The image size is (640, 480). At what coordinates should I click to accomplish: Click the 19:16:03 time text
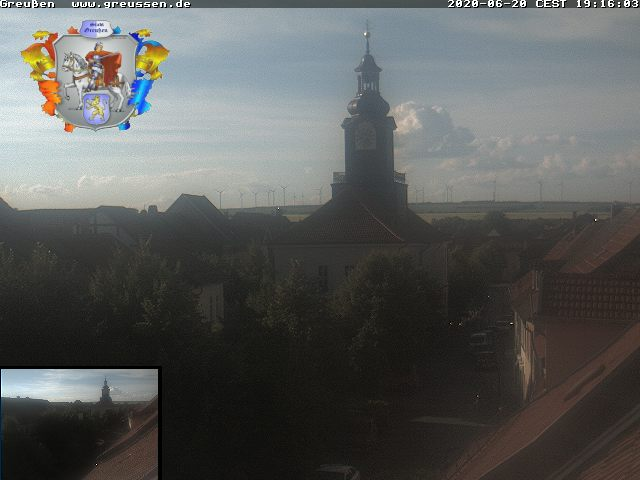(607, 4)
